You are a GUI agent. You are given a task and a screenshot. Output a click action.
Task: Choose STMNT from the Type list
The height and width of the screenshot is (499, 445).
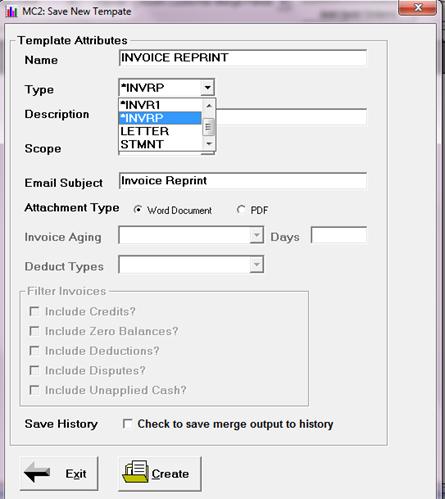point(160,144)
